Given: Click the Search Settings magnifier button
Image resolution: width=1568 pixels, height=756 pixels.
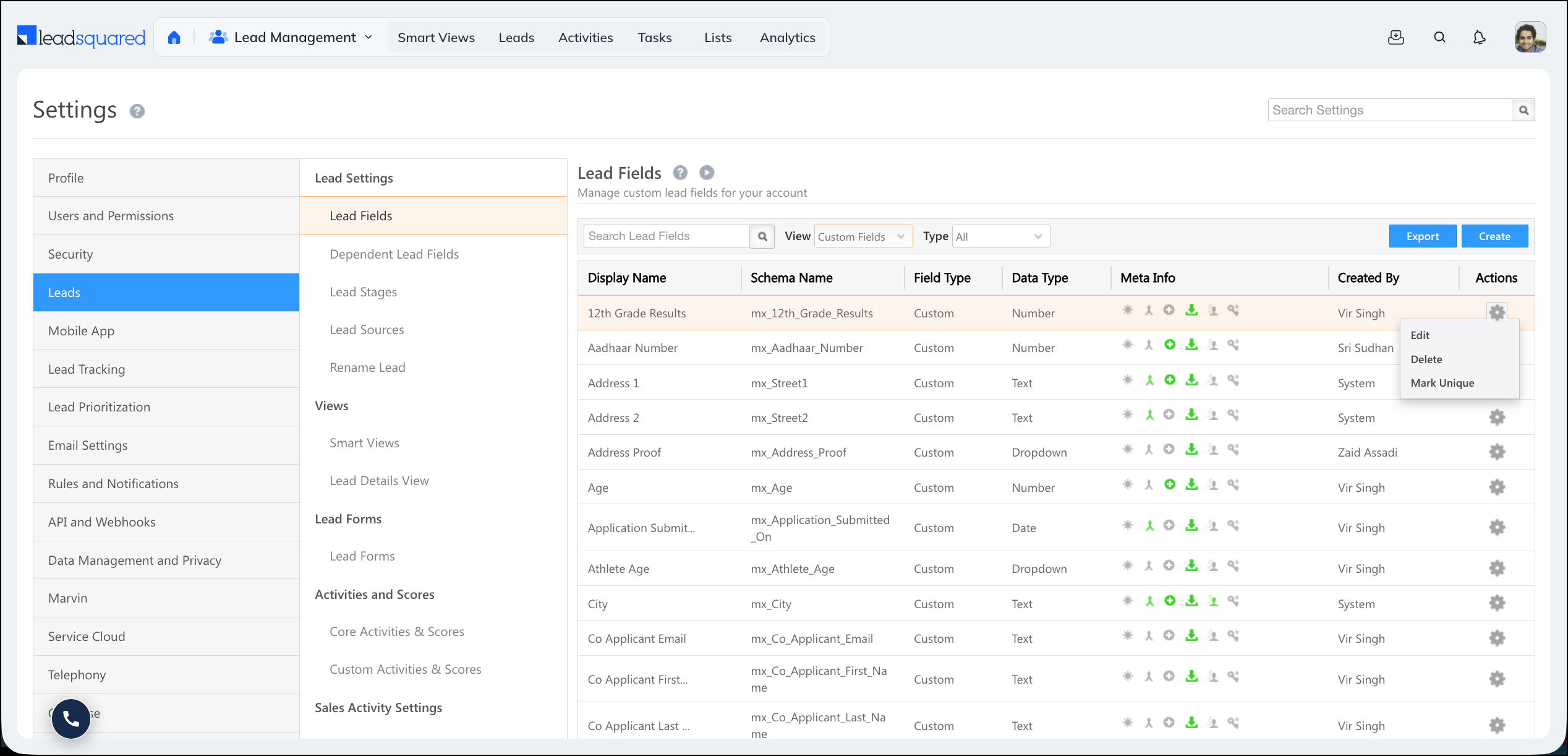Looking at the screenshot, I should [x=1523, y=110].
